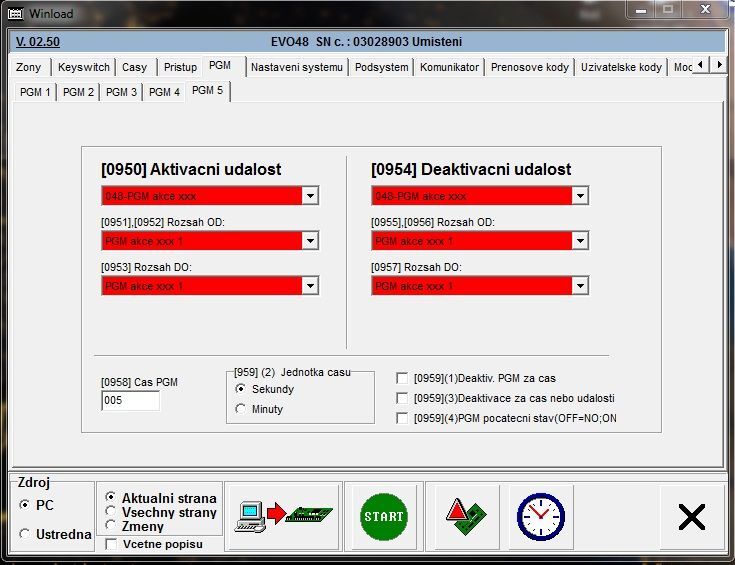Choose the Vsechny strany option

pyautogui.click(x=111, y=511)
